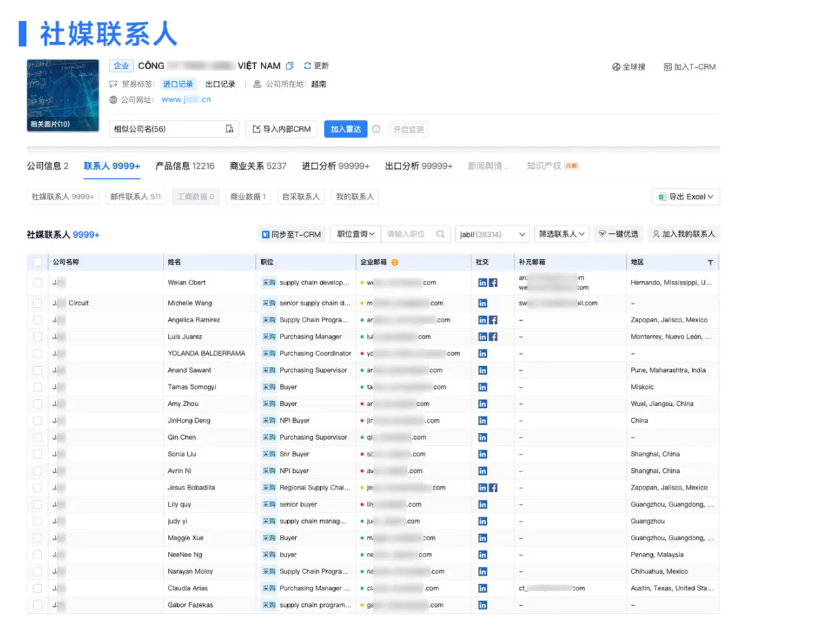Open the 职位查询 dropdown

(356, 234)
